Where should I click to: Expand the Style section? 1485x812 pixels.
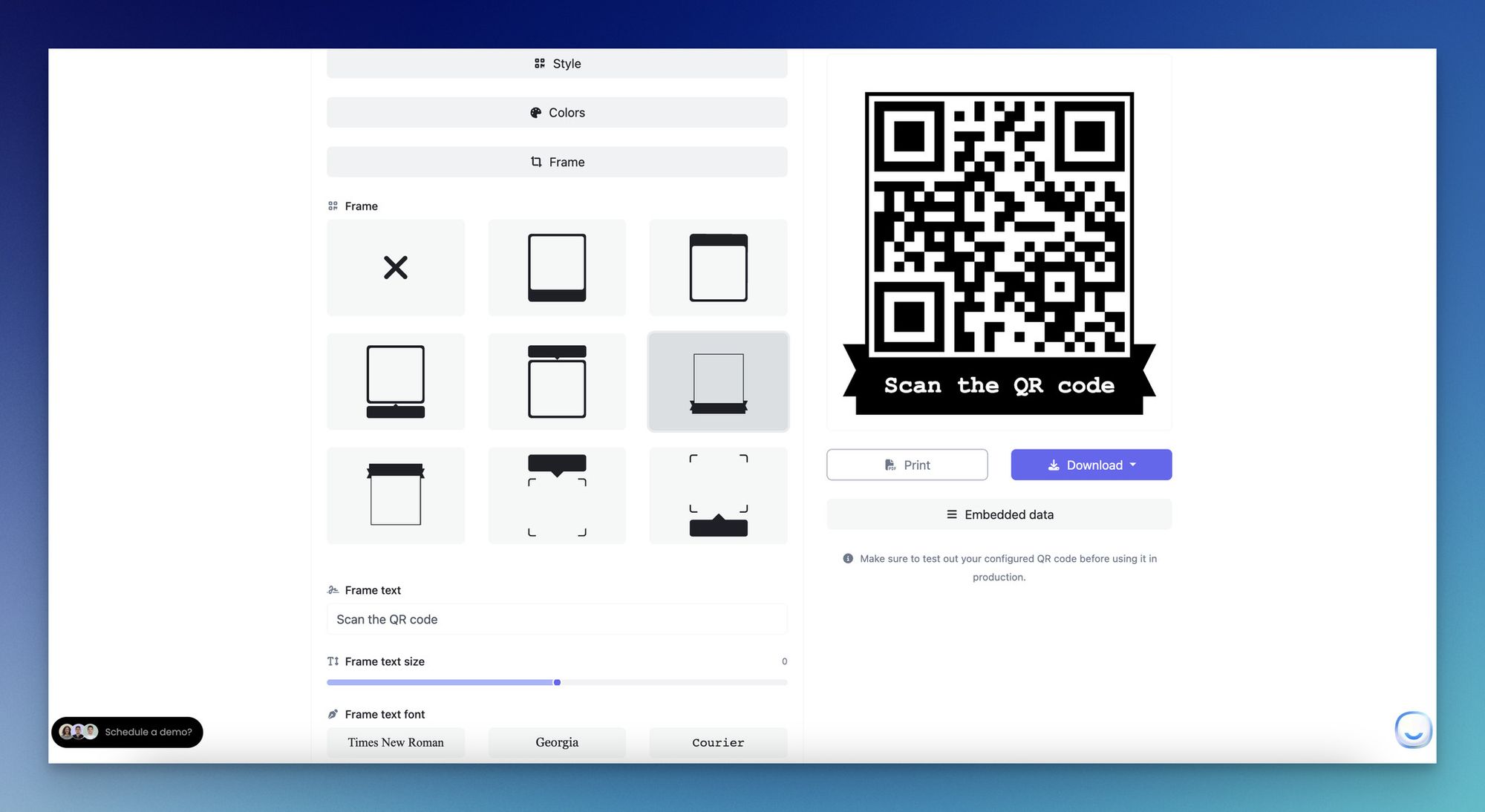pos(557,64)
